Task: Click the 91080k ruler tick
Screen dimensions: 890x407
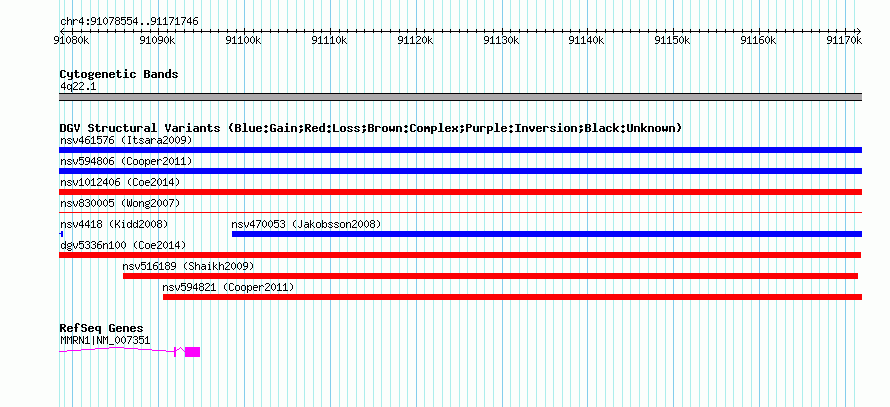Action: coord(72,40)
